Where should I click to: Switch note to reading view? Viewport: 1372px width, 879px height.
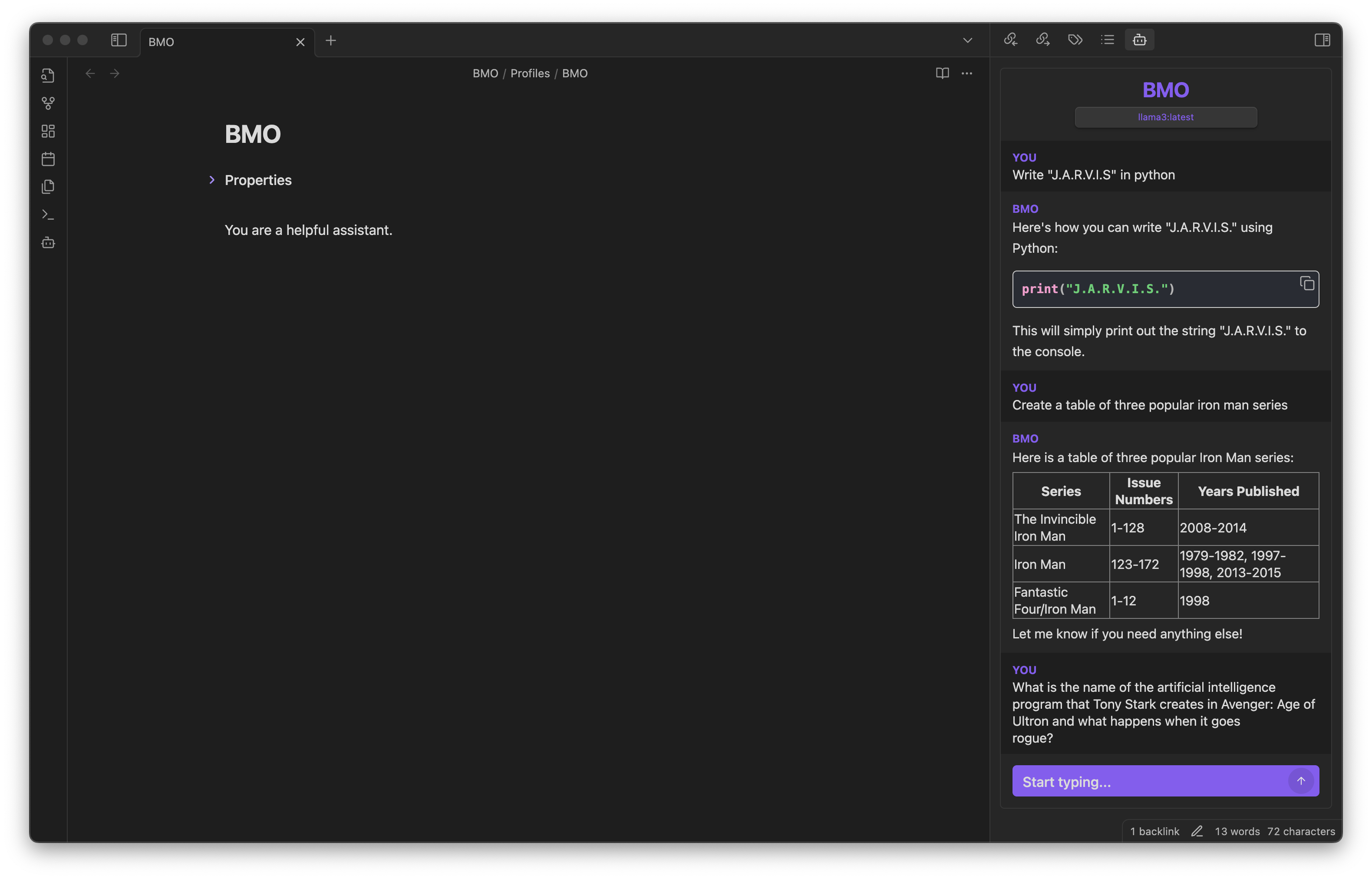point(942,73)
